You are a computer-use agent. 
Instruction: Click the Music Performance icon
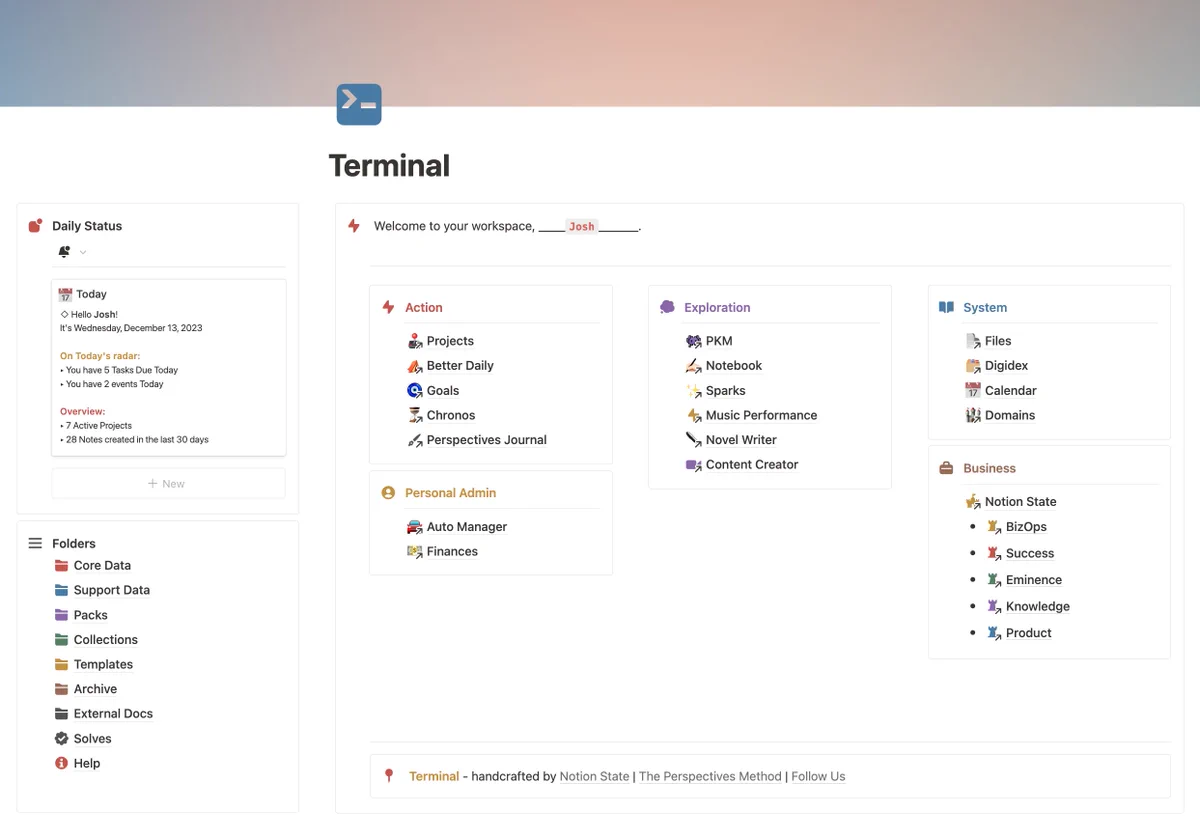694,415
